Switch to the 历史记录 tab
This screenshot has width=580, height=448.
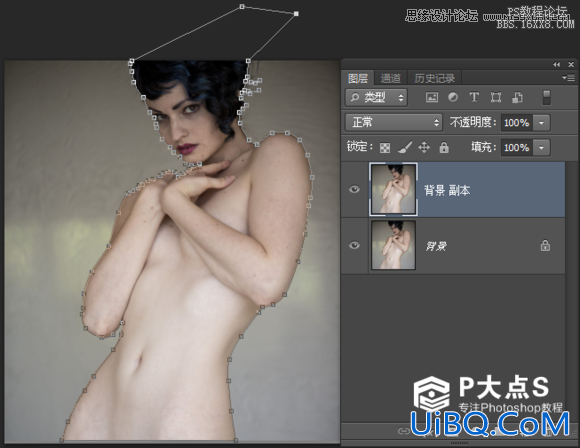[x=435, y=78]
